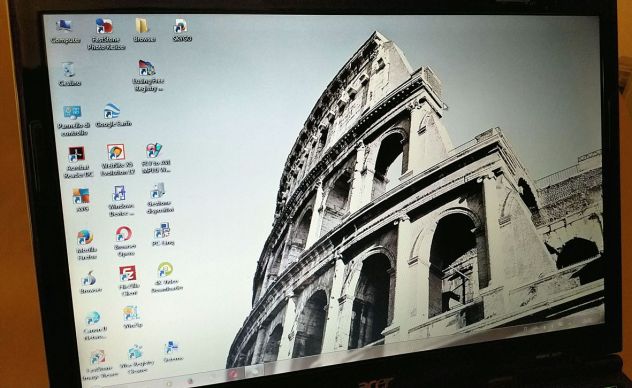Select the orange-blue tiled icon below Acrobat
Screen dimensions: 632x388
pos(81,196)
